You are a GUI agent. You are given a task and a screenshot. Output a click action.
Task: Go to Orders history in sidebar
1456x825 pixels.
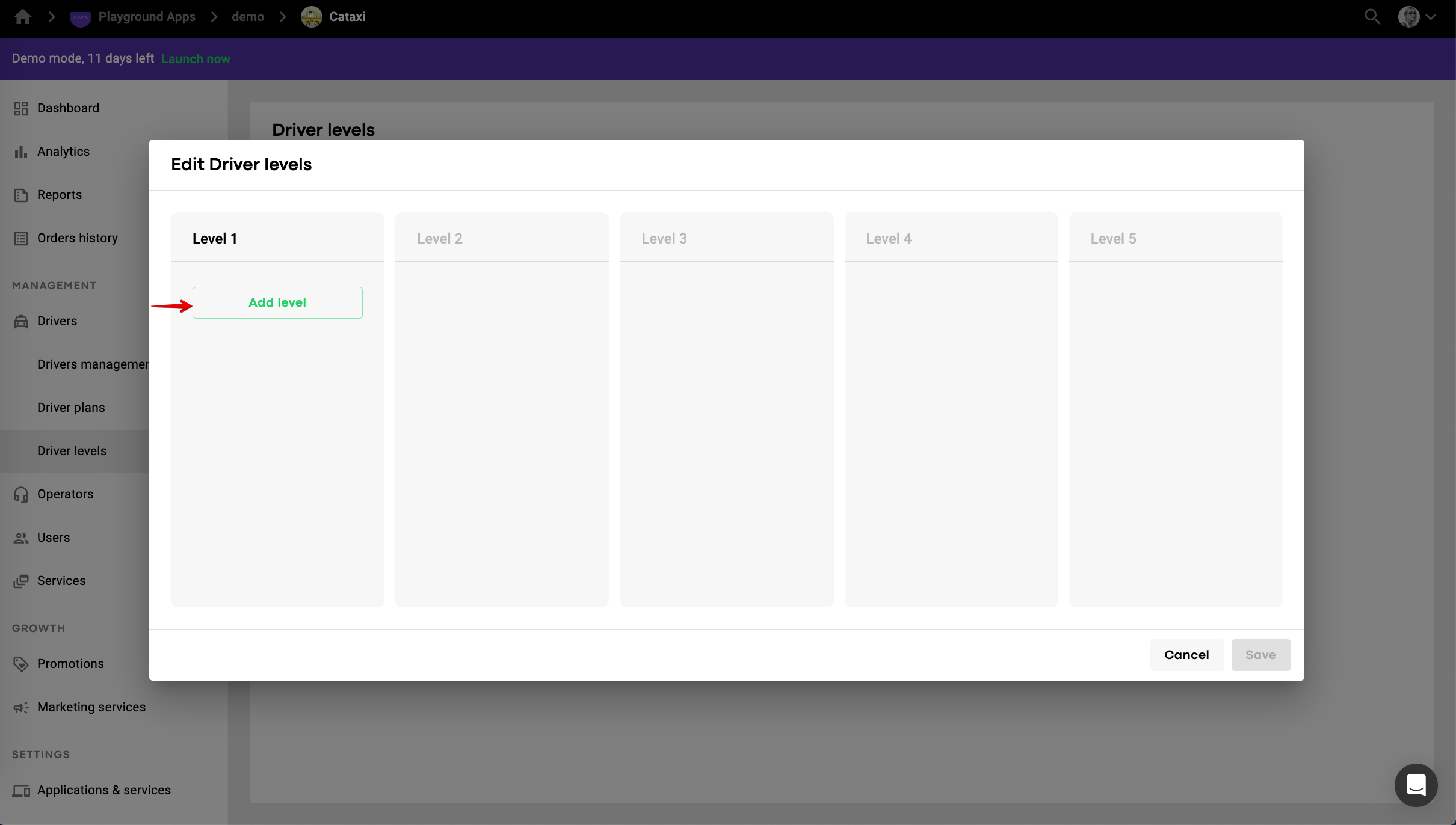tap(78, 238)
